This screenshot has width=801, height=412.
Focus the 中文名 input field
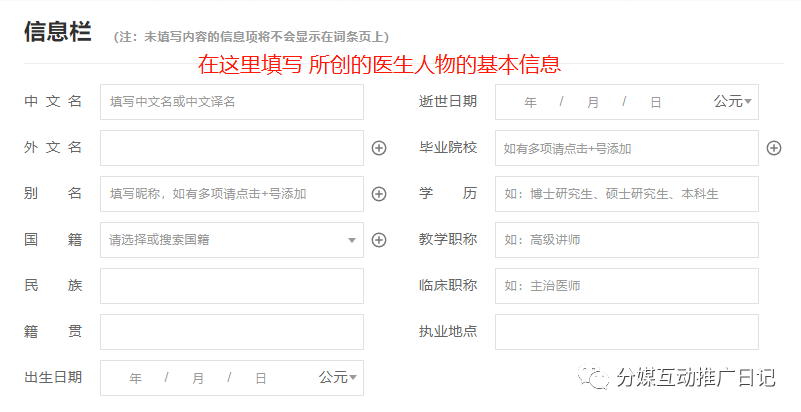pyautogui.click(x=232, y=102)
